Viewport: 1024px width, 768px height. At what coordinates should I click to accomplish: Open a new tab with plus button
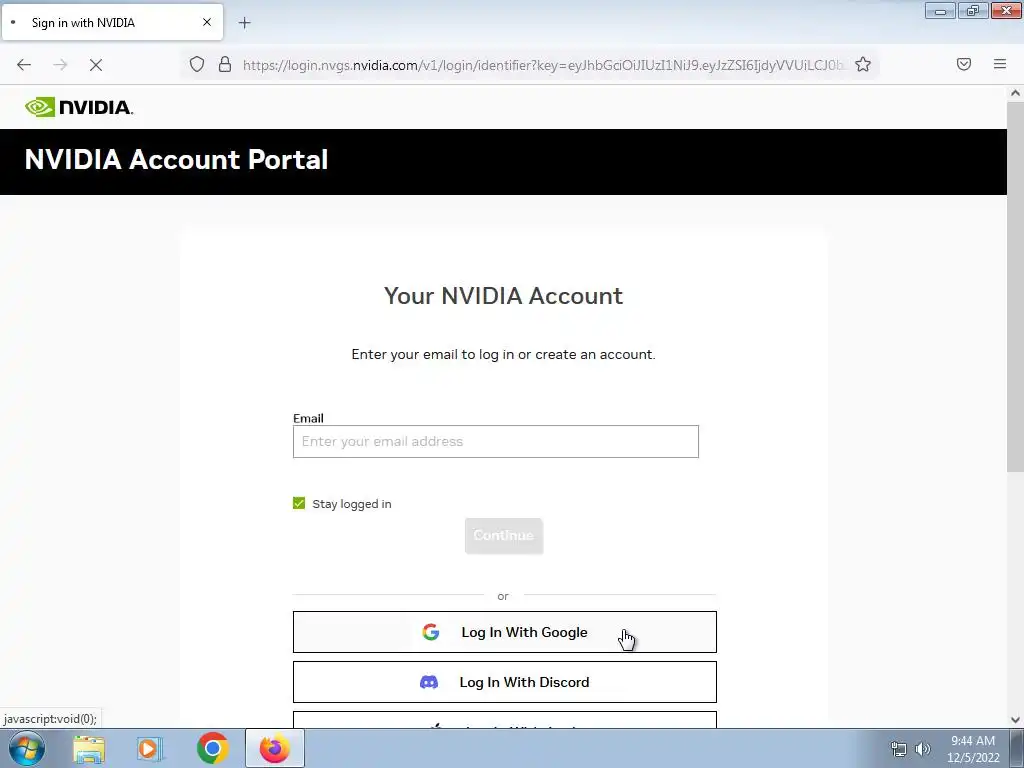[x=244, y=23]
